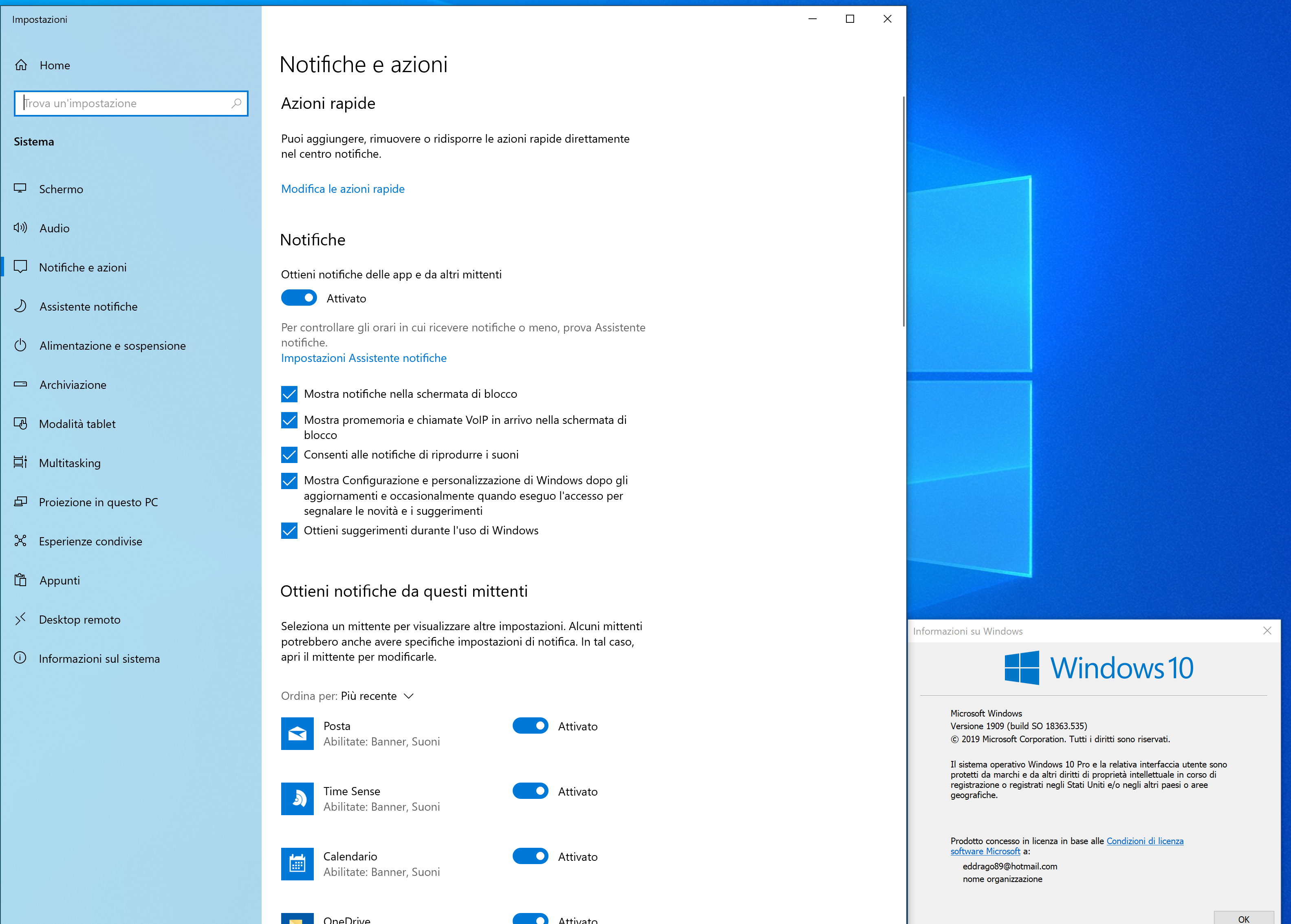Select Multitasking in sidebar
Screen dimensions: 1291x924
(131, 463)
